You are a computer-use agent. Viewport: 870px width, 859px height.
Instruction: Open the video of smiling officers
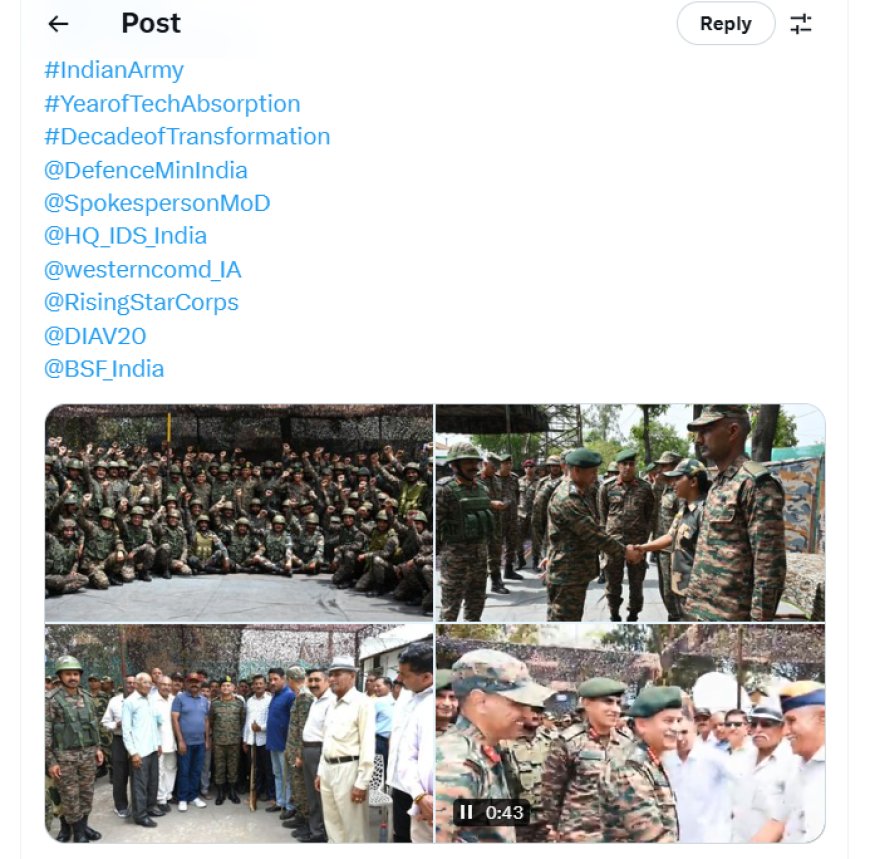click(x=630, y=734)
